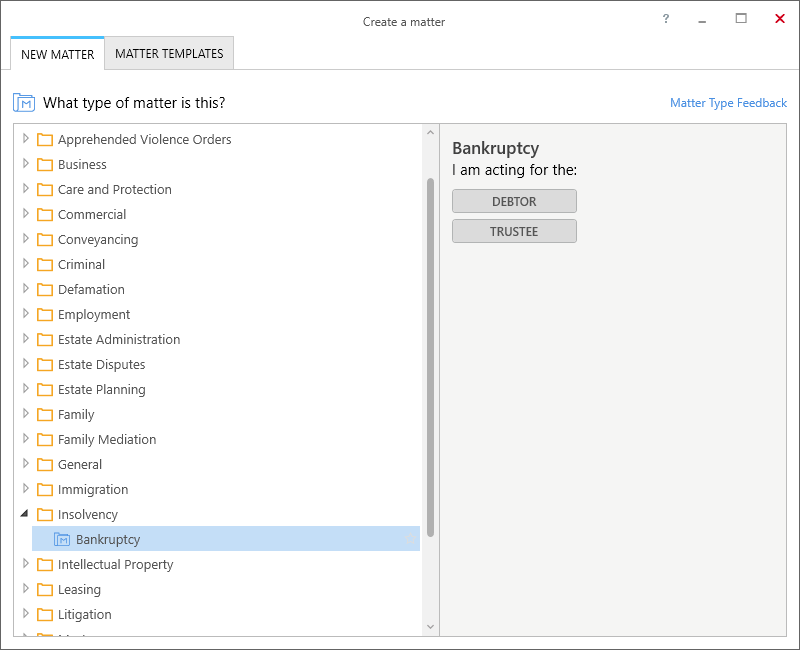The width and height of the screenshot is (800, 650).
Task: Collapse the Insolvency tree node
Action: point(24,513)
